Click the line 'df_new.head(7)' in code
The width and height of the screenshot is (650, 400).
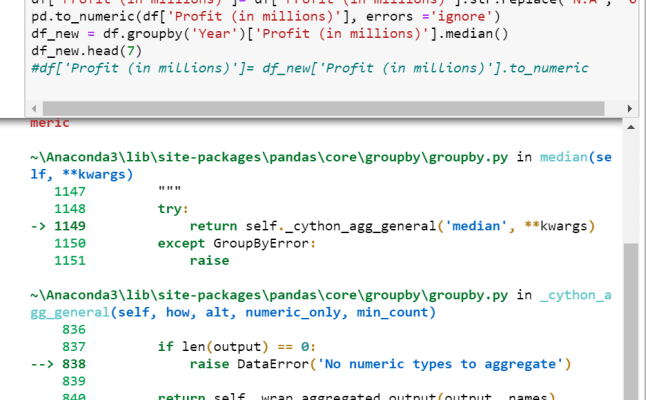pos(87,51)
